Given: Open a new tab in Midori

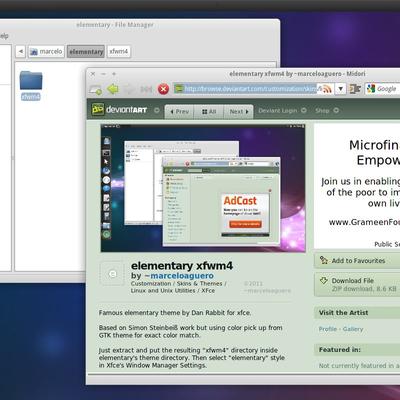Looking at the screenshot, I should click(96, 89).
